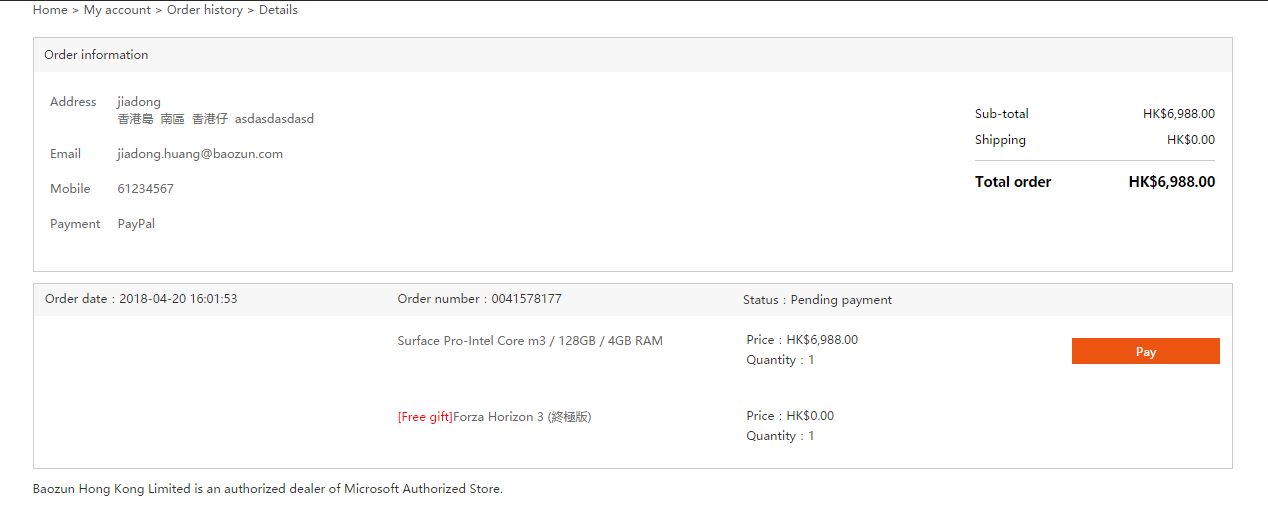This screenshot has width=1268, height=514.
Task: Click the Sub-total amount HK$6,988.00
Action: [x=1179, y=114]
